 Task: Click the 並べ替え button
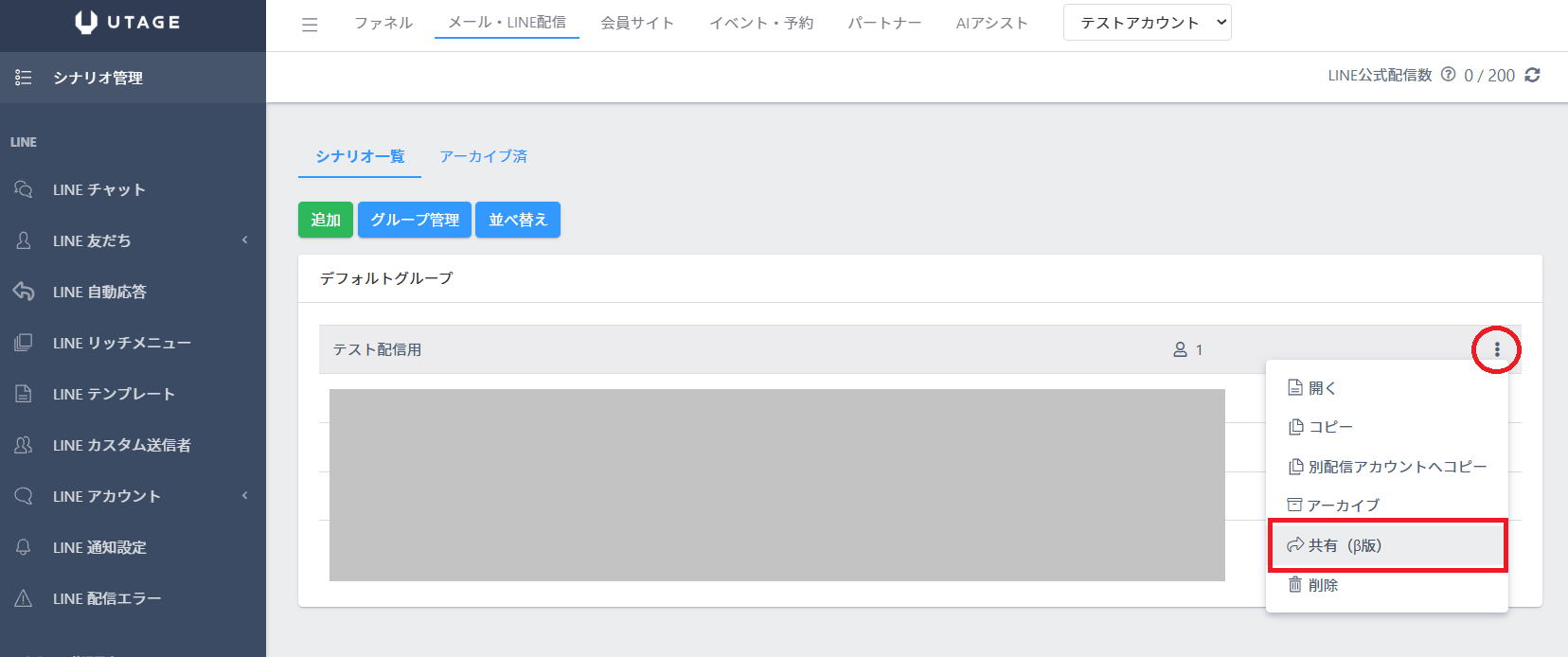pos(518,220)
